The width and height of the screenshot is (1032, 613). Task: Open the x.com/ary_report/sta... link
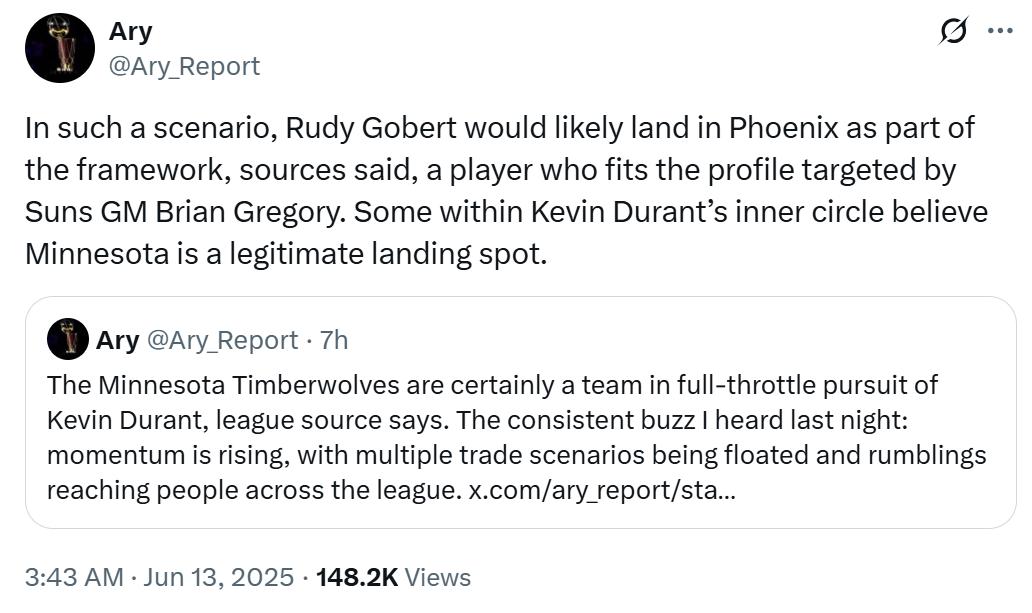click(x=602, y=491)
